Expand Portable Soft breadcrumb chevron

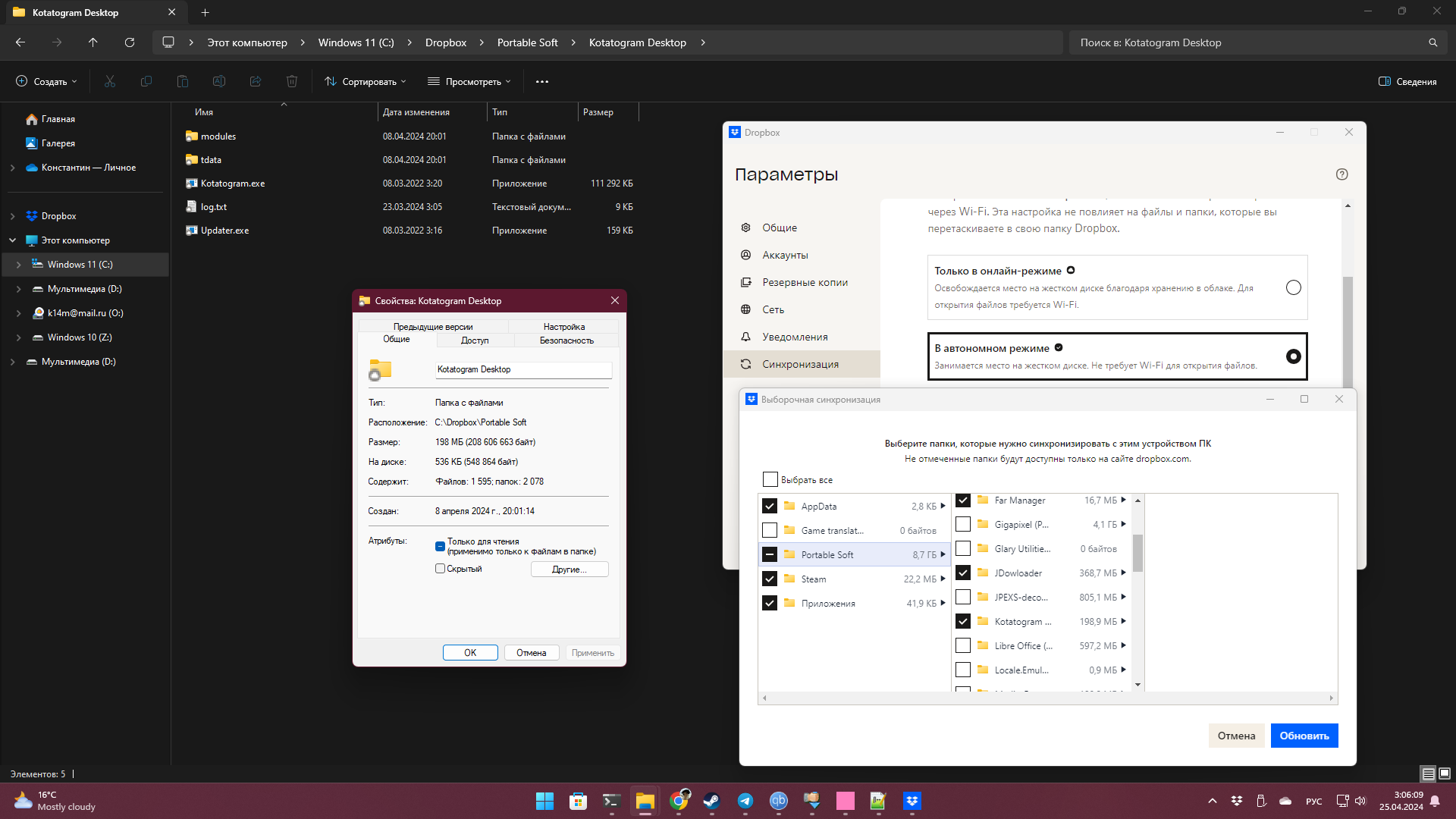click(573, 42)
